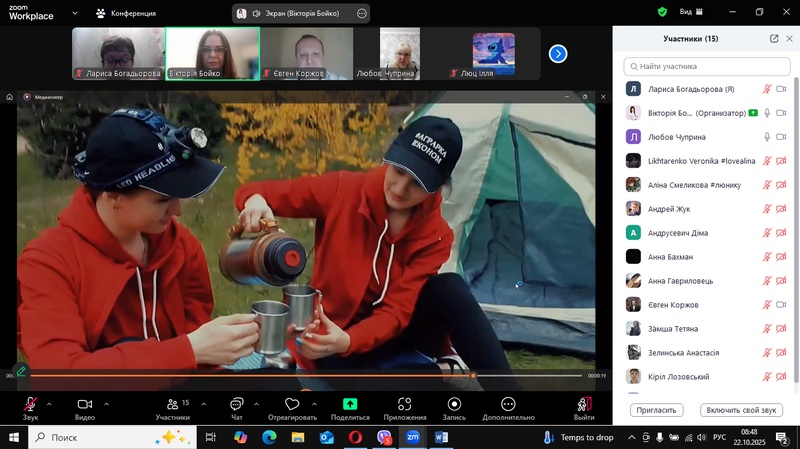Image resolution: width=800 pixels, height=449 pixels.
Task: Open the Apps icon in toolbar
Action: coord(404,405)
